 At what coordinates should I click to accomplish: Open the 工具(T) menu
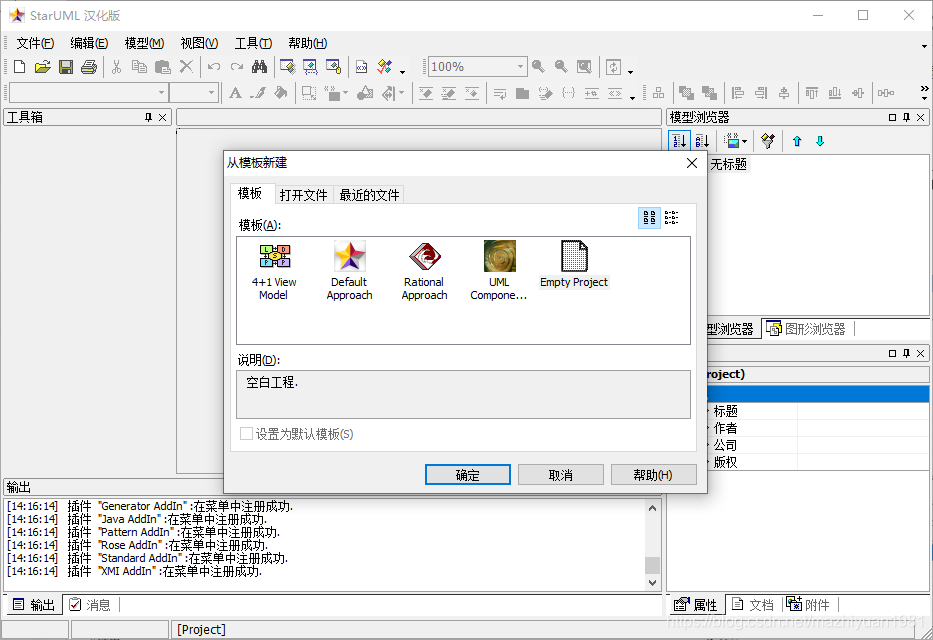pos(253,43)
